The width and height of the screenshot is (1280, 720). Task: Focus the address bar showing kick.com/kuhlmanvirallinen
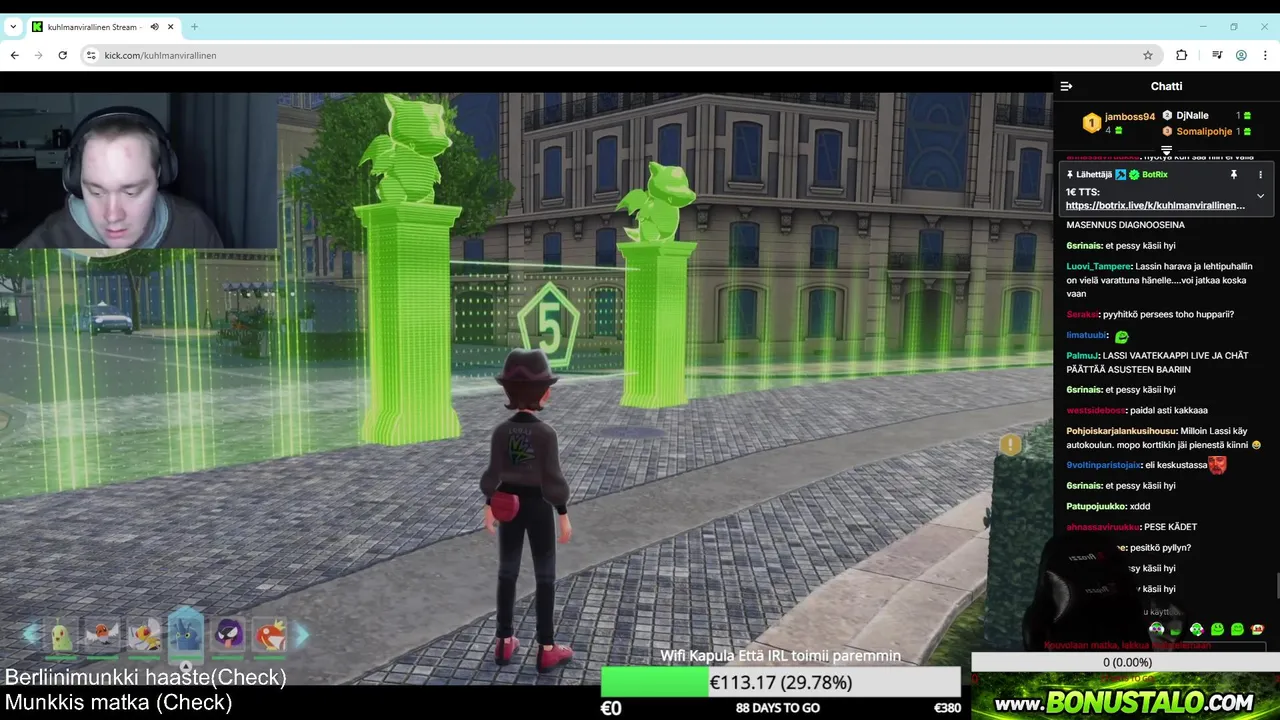pyautogui.click(x=620, y=55)
